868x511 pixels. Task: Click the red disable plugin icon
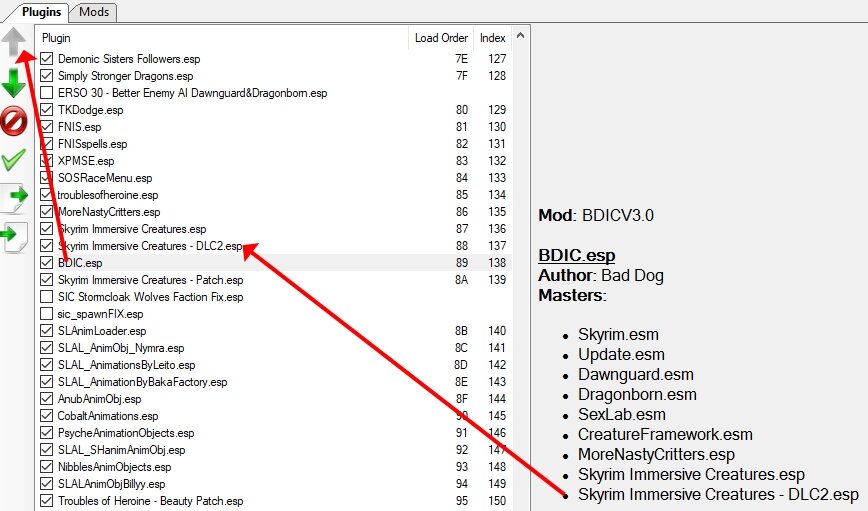click(13, 121)
